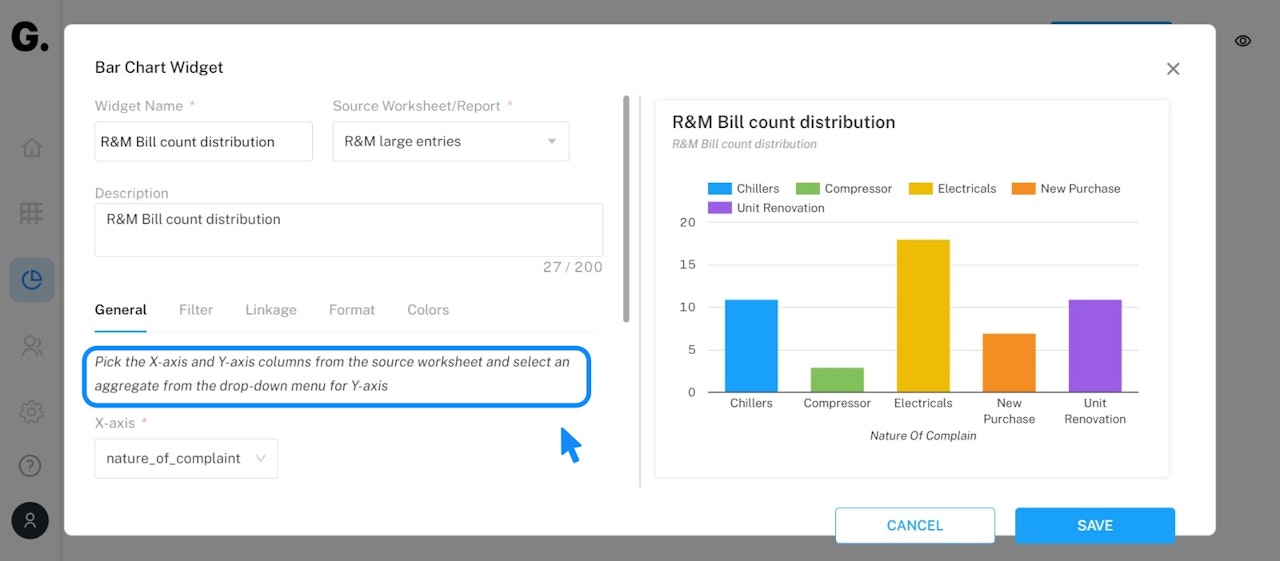Click the Electricals yellow legend swatch
Image resolution: width=1280 pixels, height=561 pixels.
click(x=920, y=189)
